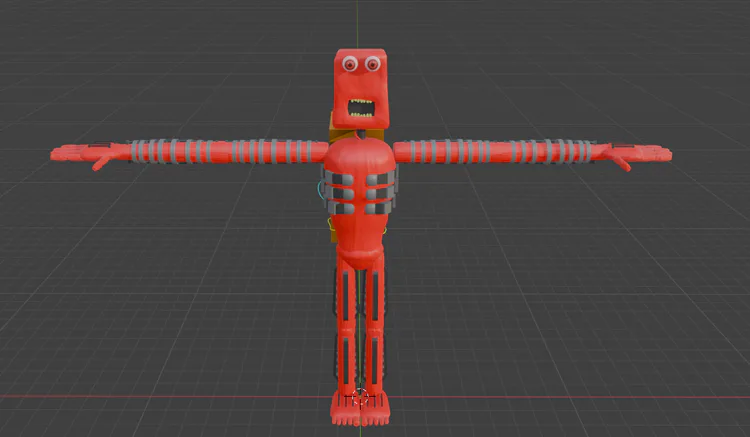The image size is (750, 437).
Task: Click the robot's open mouth with teeth
Action: point(361,109)
